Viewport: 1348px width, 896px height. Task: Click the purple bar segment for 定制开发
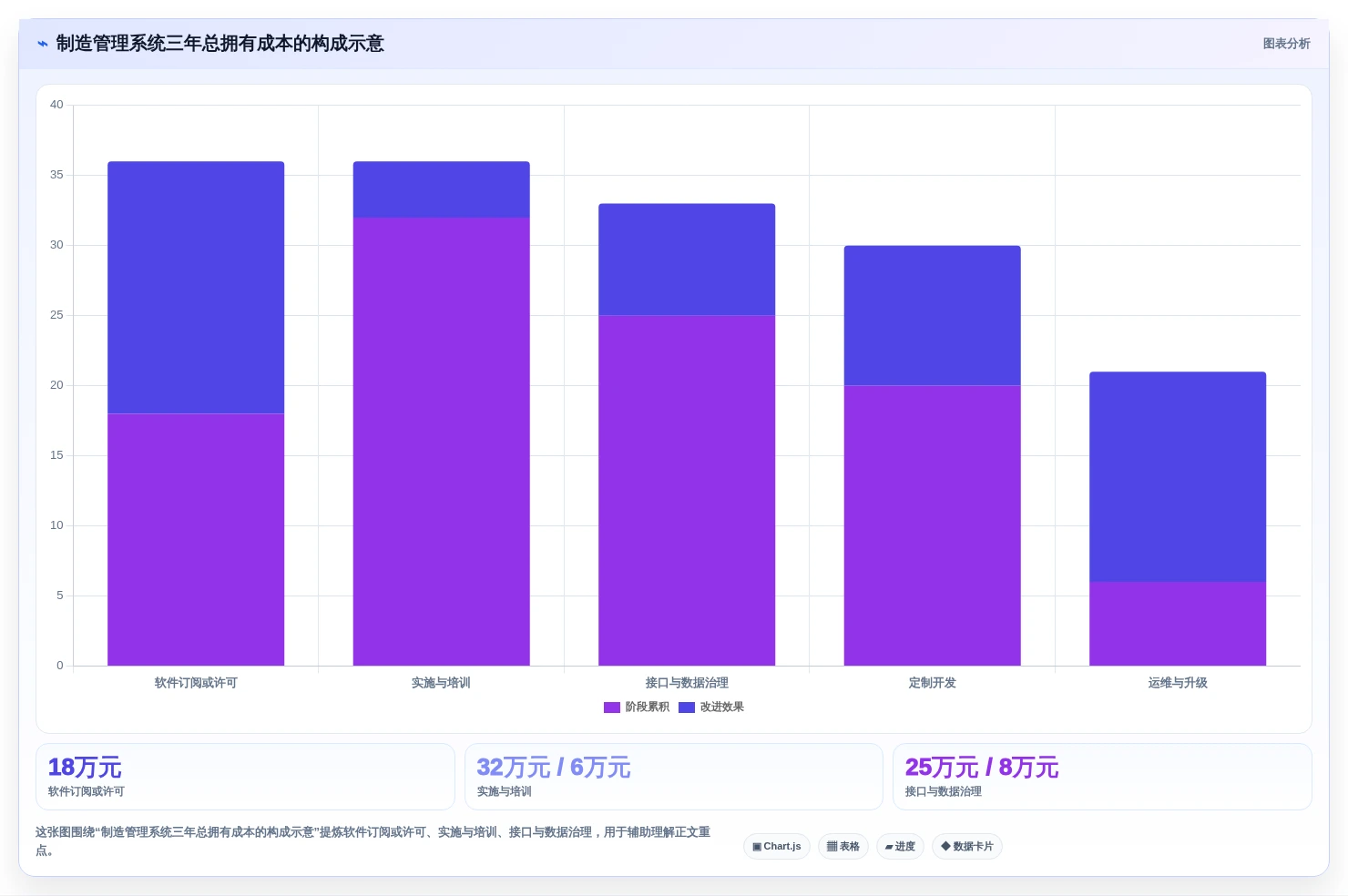(932, 525)
